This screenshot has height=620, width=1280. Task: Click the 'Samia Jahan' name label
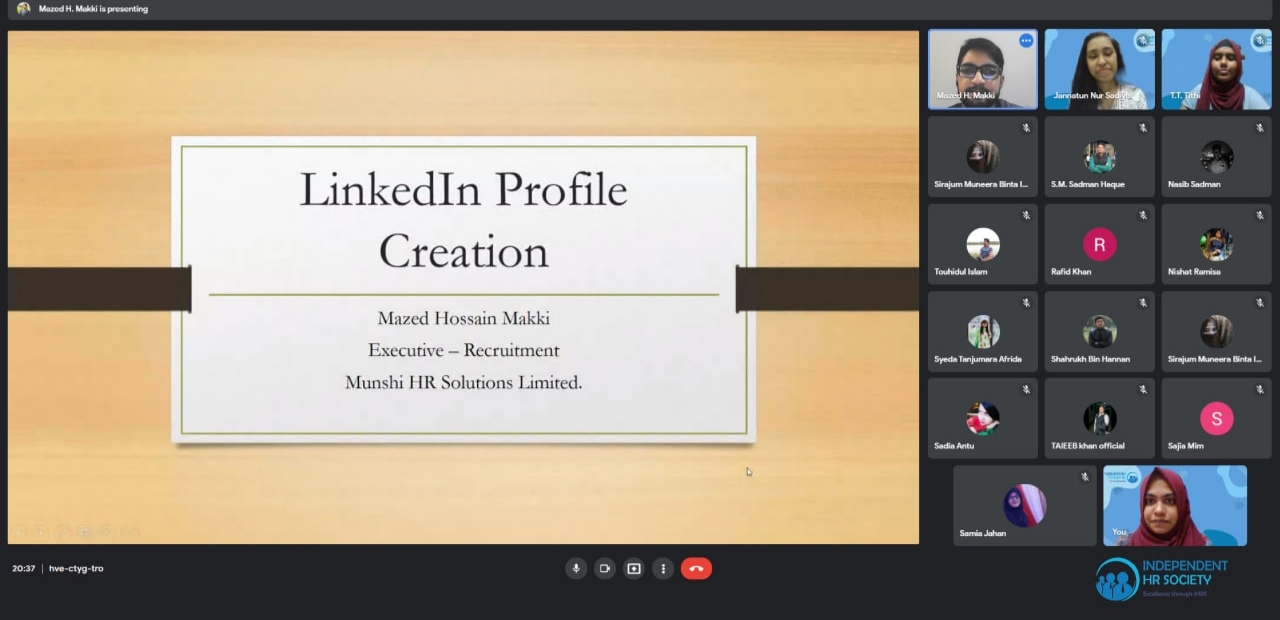tap(983, 533)
